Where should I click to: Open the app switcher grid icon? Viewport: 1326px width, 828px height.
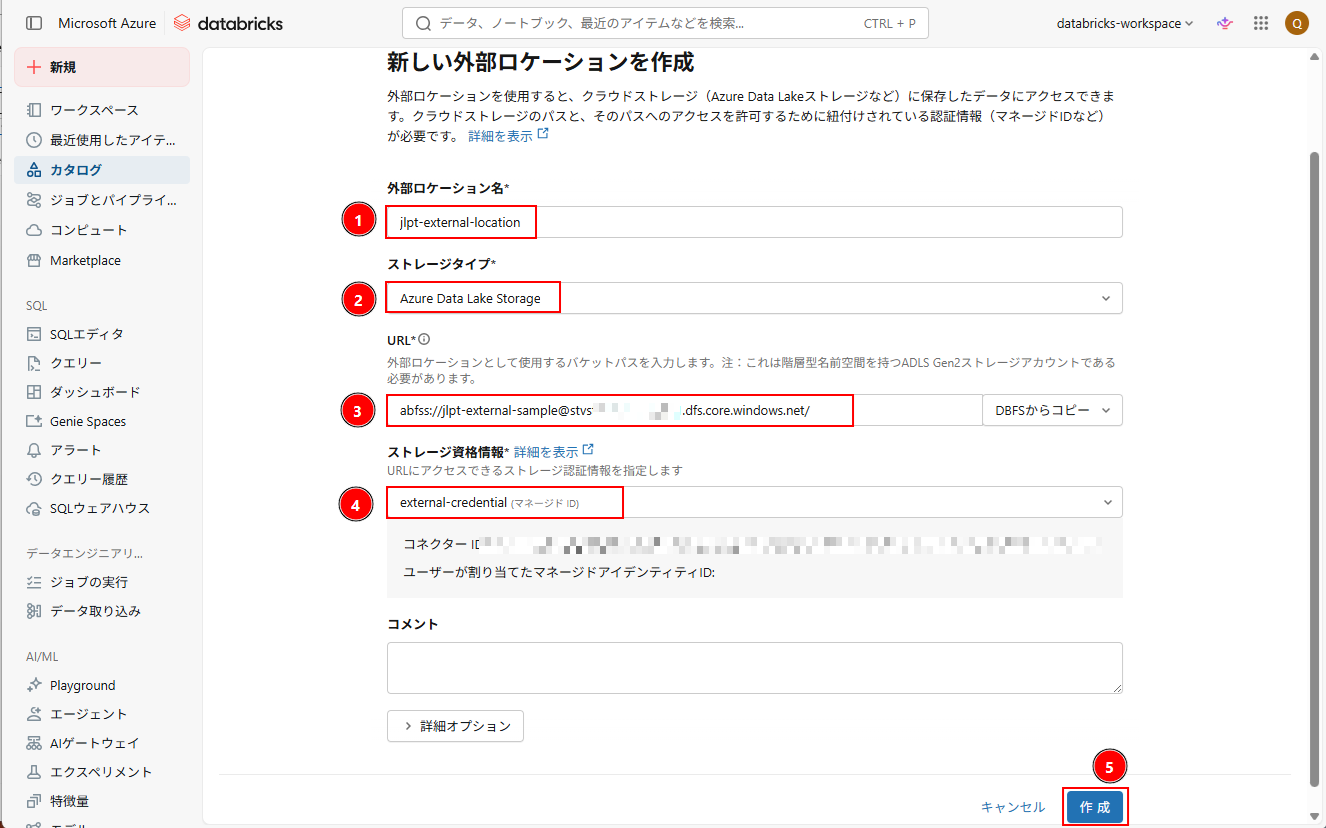[1261, 23]
